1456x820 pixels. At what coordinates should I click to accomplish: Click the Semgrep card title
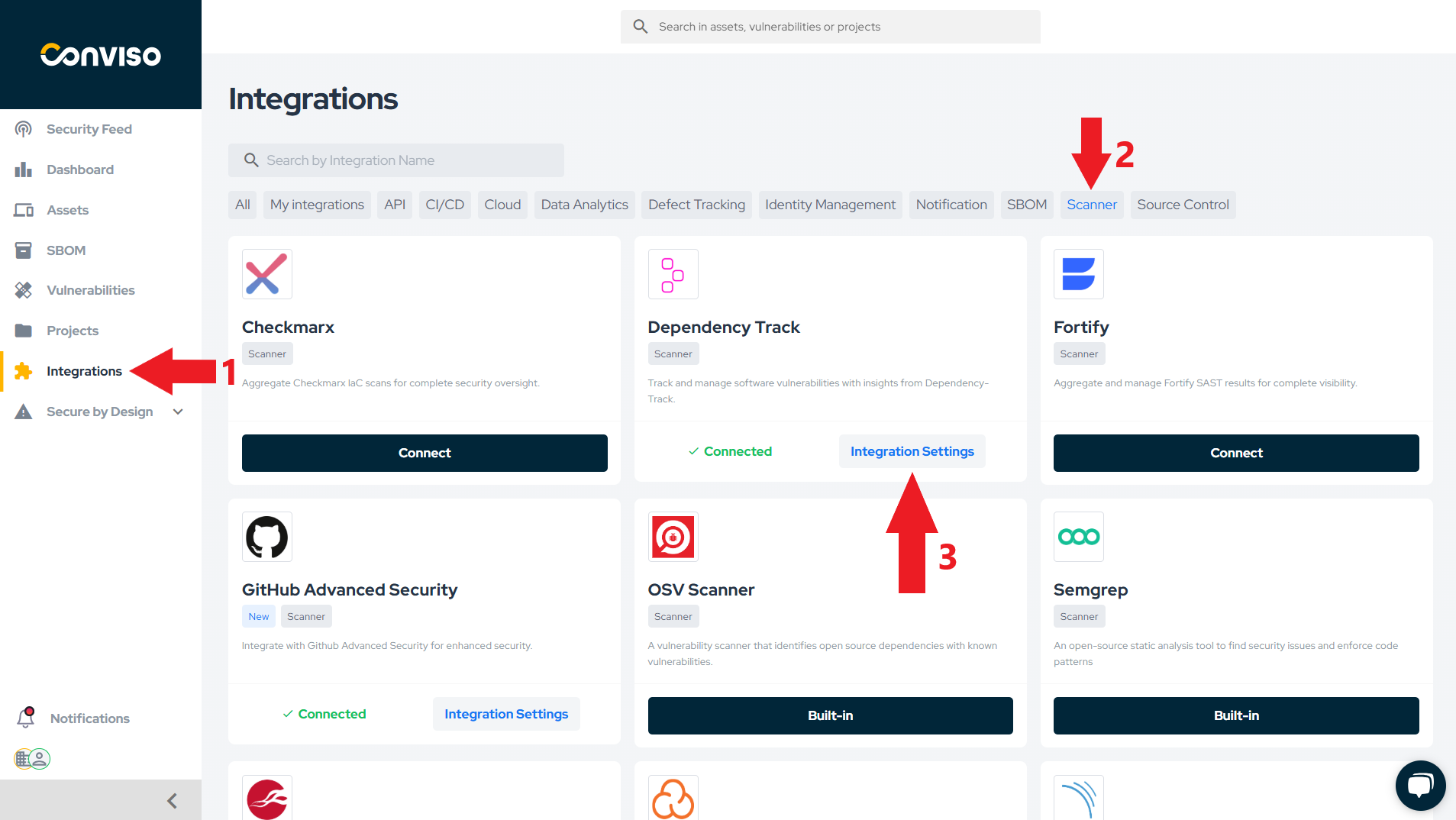pyautogui.click(x=1090, y=589)
